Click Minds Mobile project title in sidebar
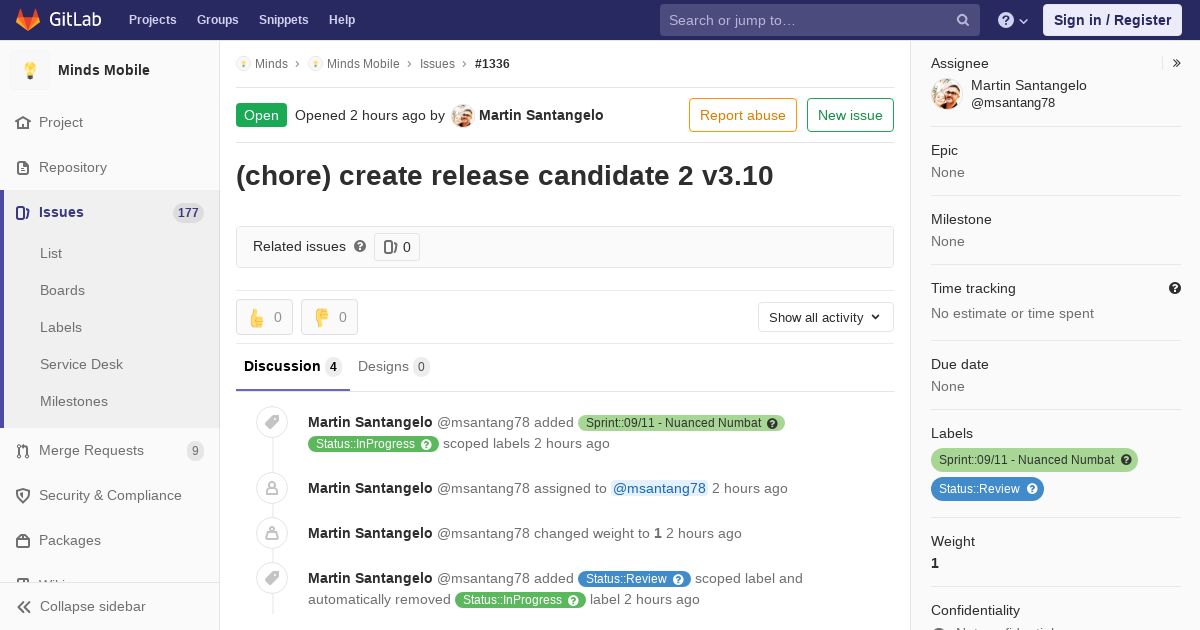 [104, 70]
